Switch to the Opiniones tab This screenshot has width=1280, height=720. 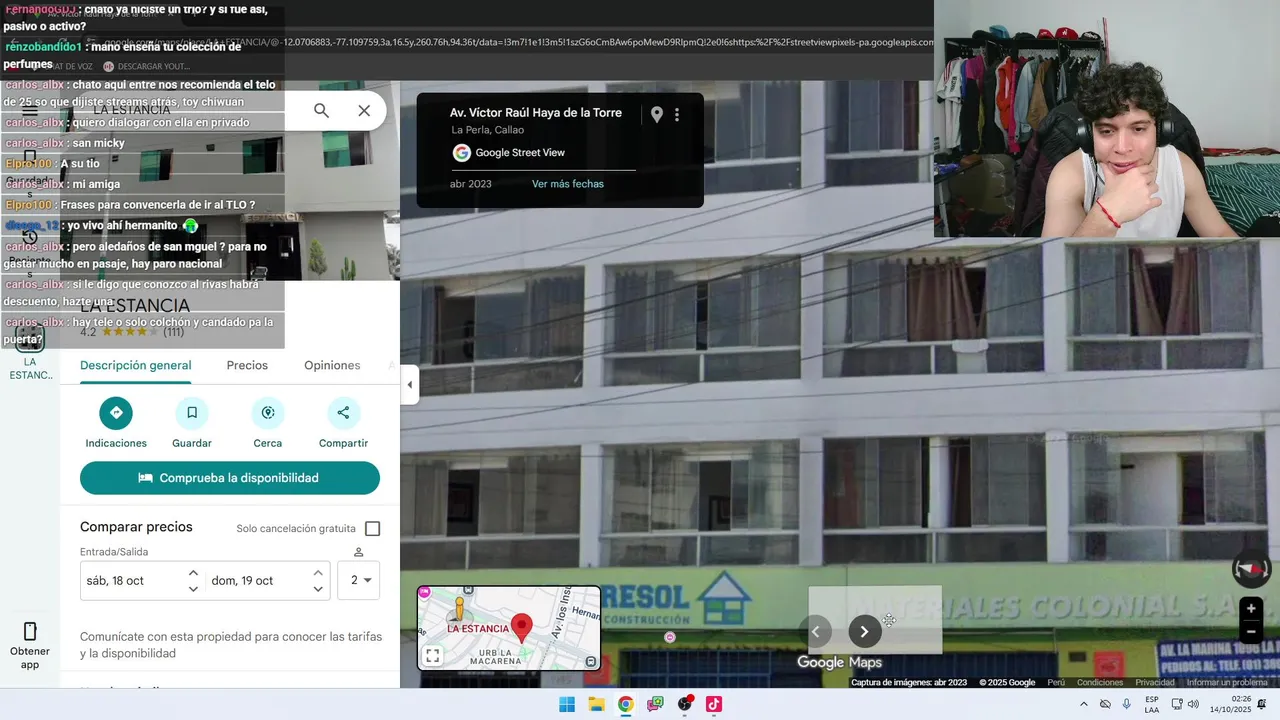click(332, 366)
